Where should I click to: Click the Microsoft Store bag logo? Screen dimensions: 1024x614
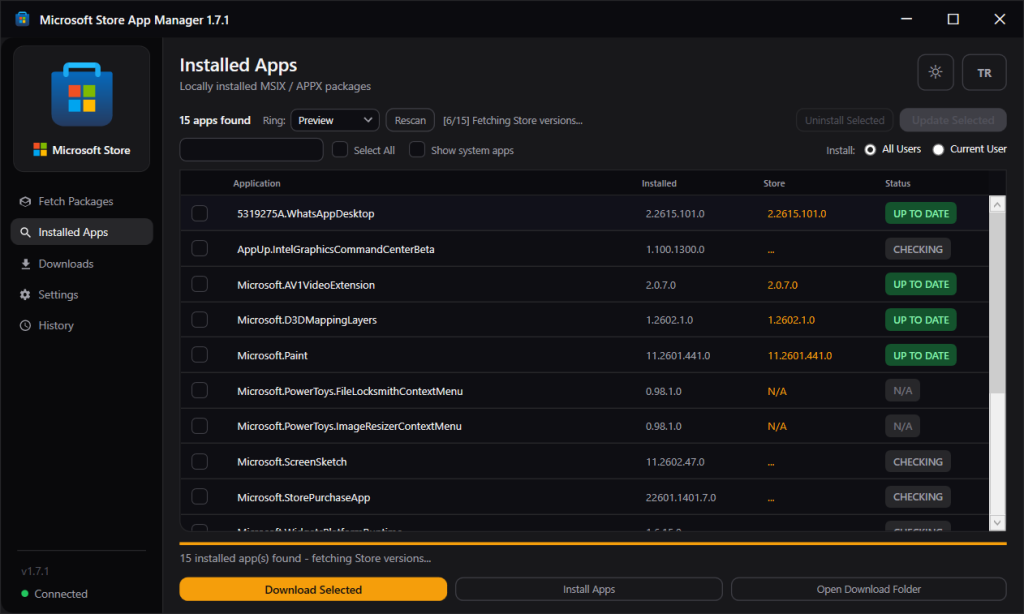pos(82,94)
